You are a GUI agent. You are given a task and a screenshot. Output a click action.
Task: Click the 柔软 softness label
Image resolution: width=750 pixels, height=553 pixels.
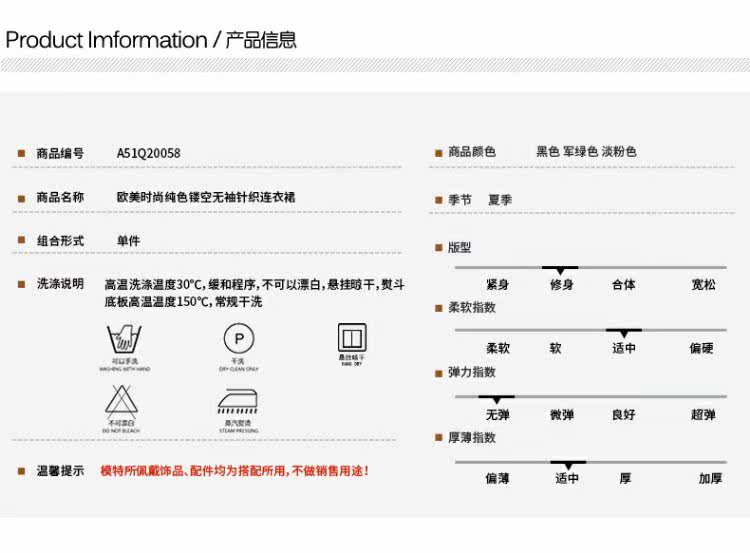[498, 348]
